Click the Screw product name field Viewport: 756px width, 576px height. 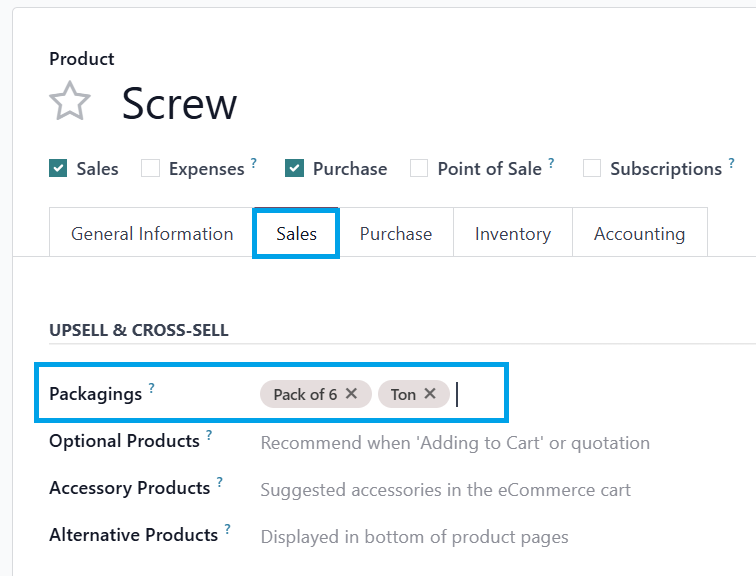180,104
